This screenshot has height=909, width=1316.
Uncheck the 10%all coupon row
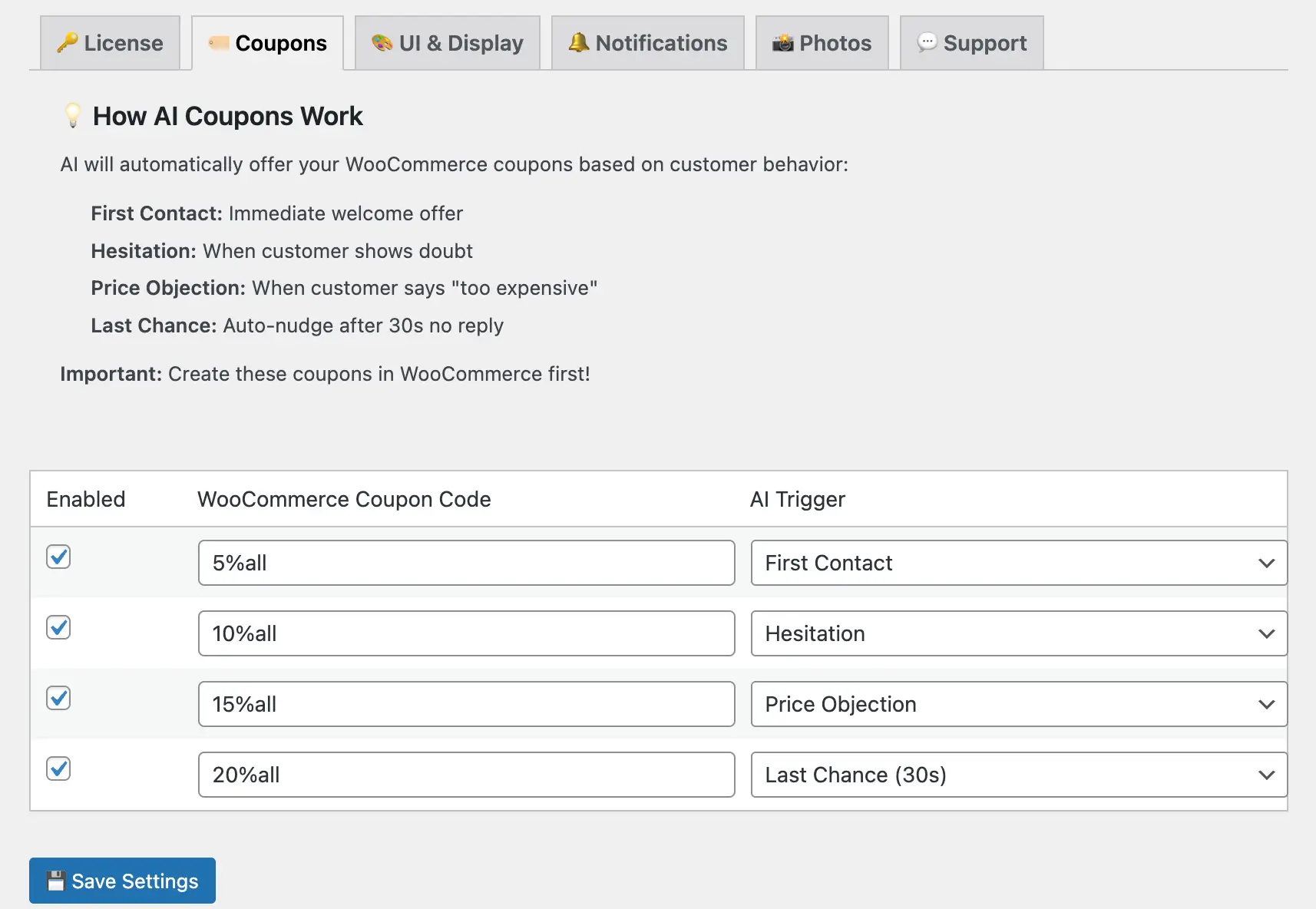58,627
